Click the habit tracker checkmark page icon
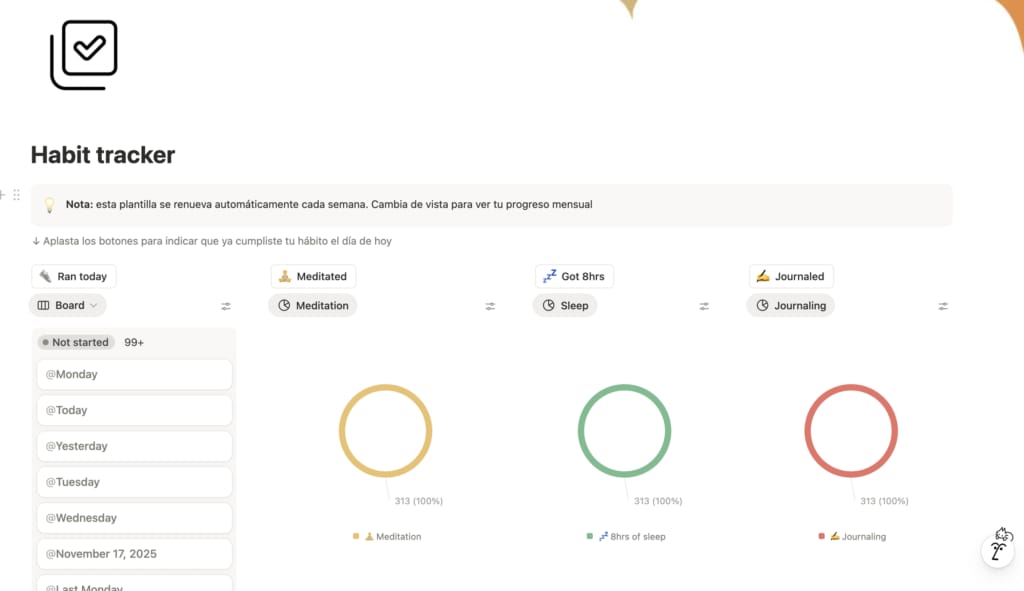Screen dimensions: 1024x591 [84, 55]
